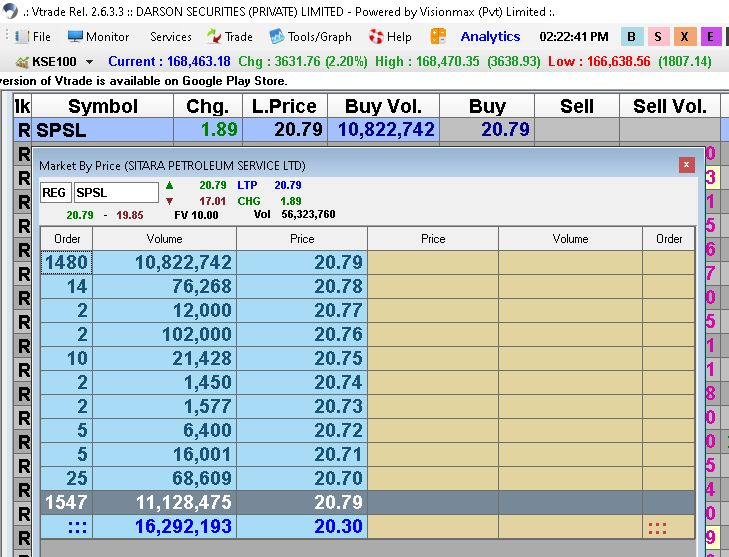Click the blue dots buy-side more icon

pos(77,527)
